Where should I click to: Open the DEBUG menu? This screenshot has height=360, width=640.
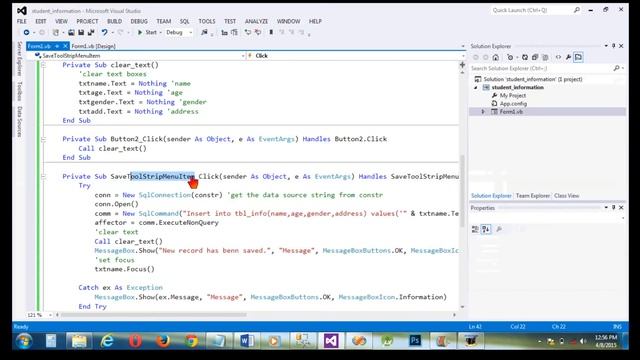139,21
